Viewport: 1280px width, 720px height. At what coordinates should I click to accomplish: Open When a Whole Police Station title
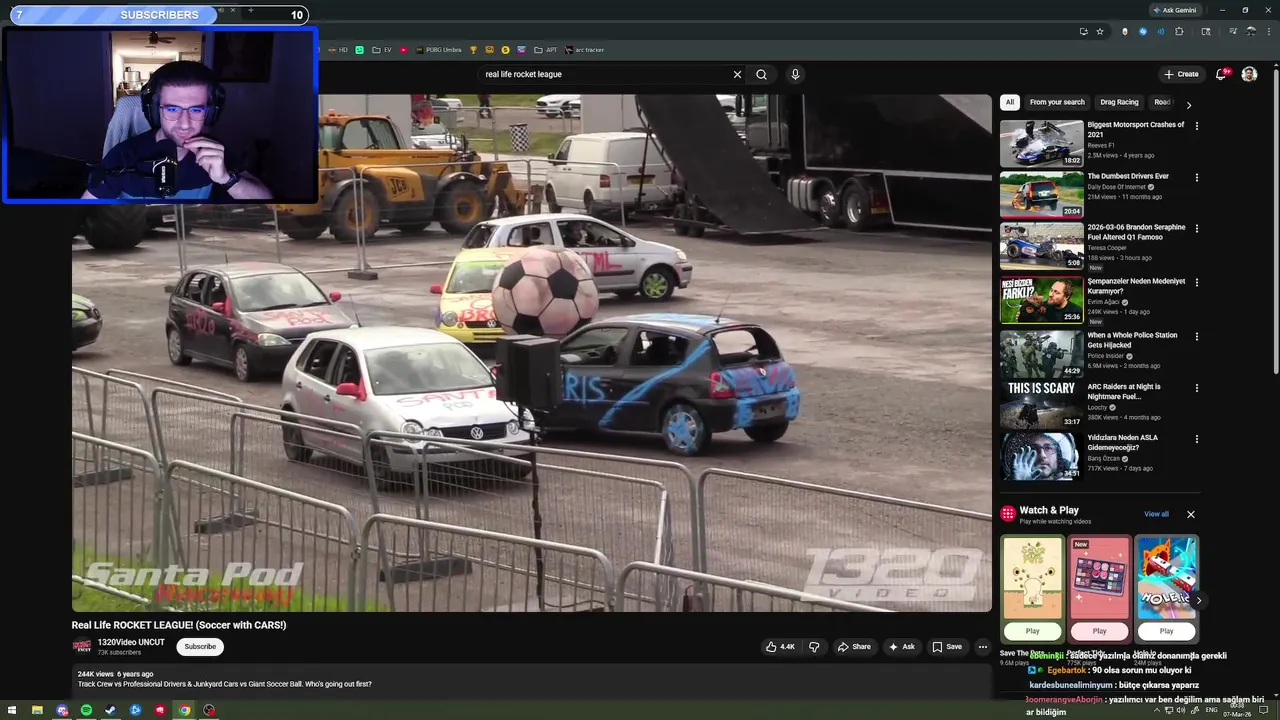tap(1132, 340)
